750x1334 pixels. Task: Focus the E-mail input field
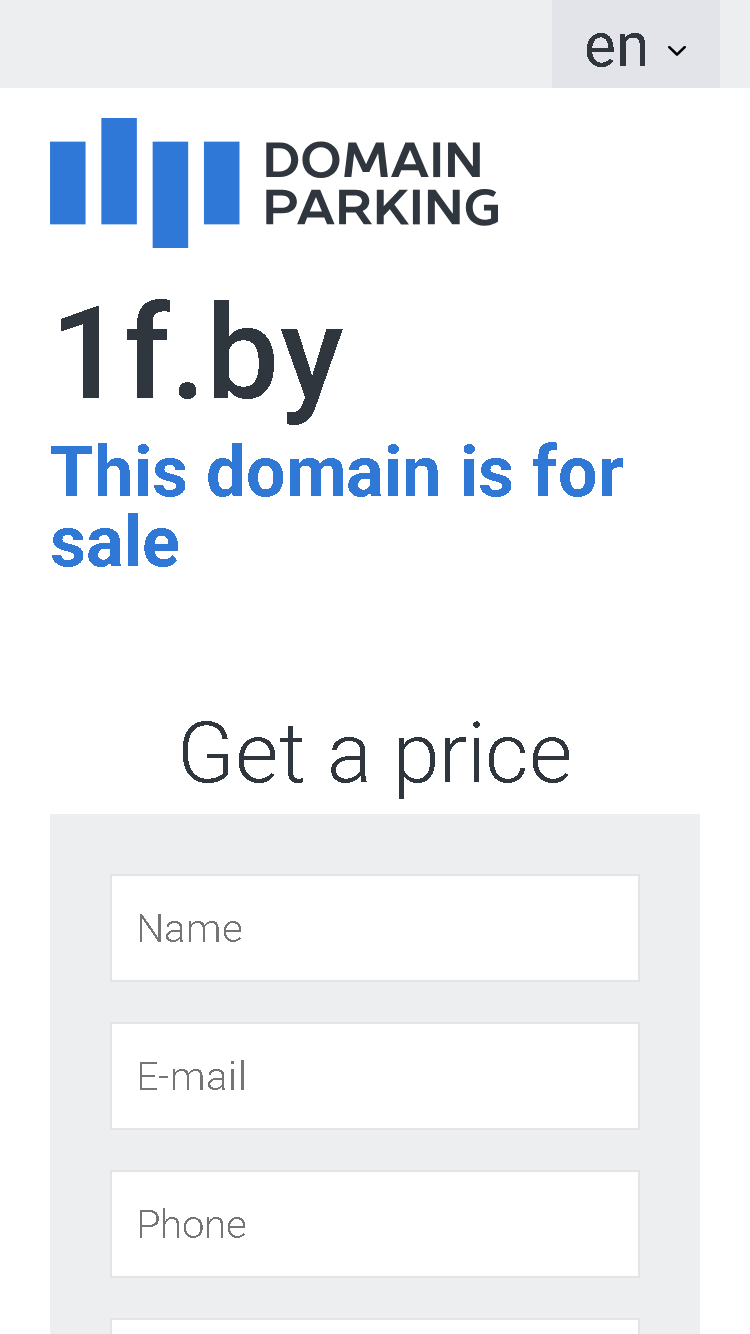click(x=375, y=1076)
